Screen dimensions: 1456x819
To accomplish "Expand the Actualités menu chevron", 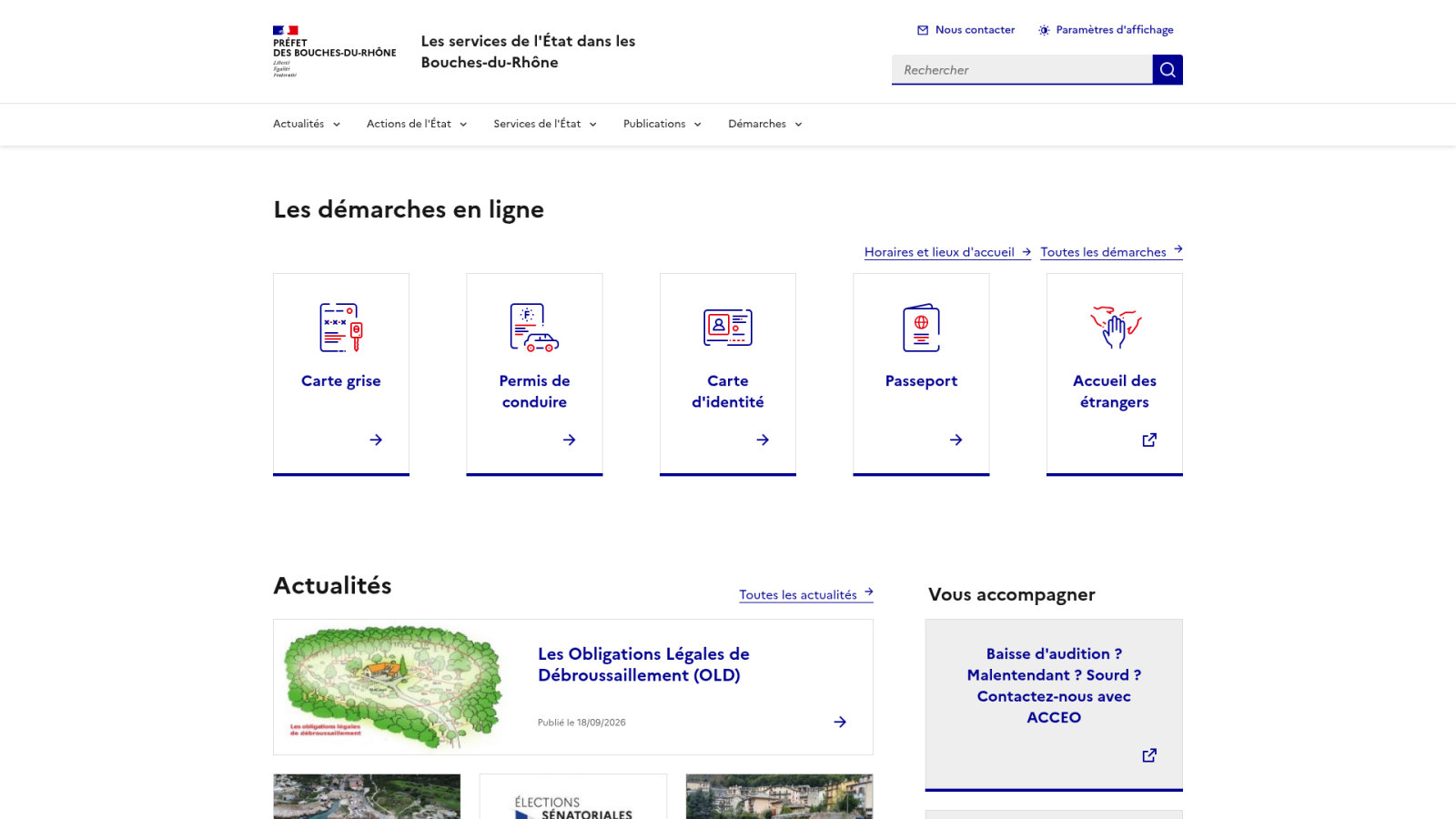I will [x=337, y=125].
